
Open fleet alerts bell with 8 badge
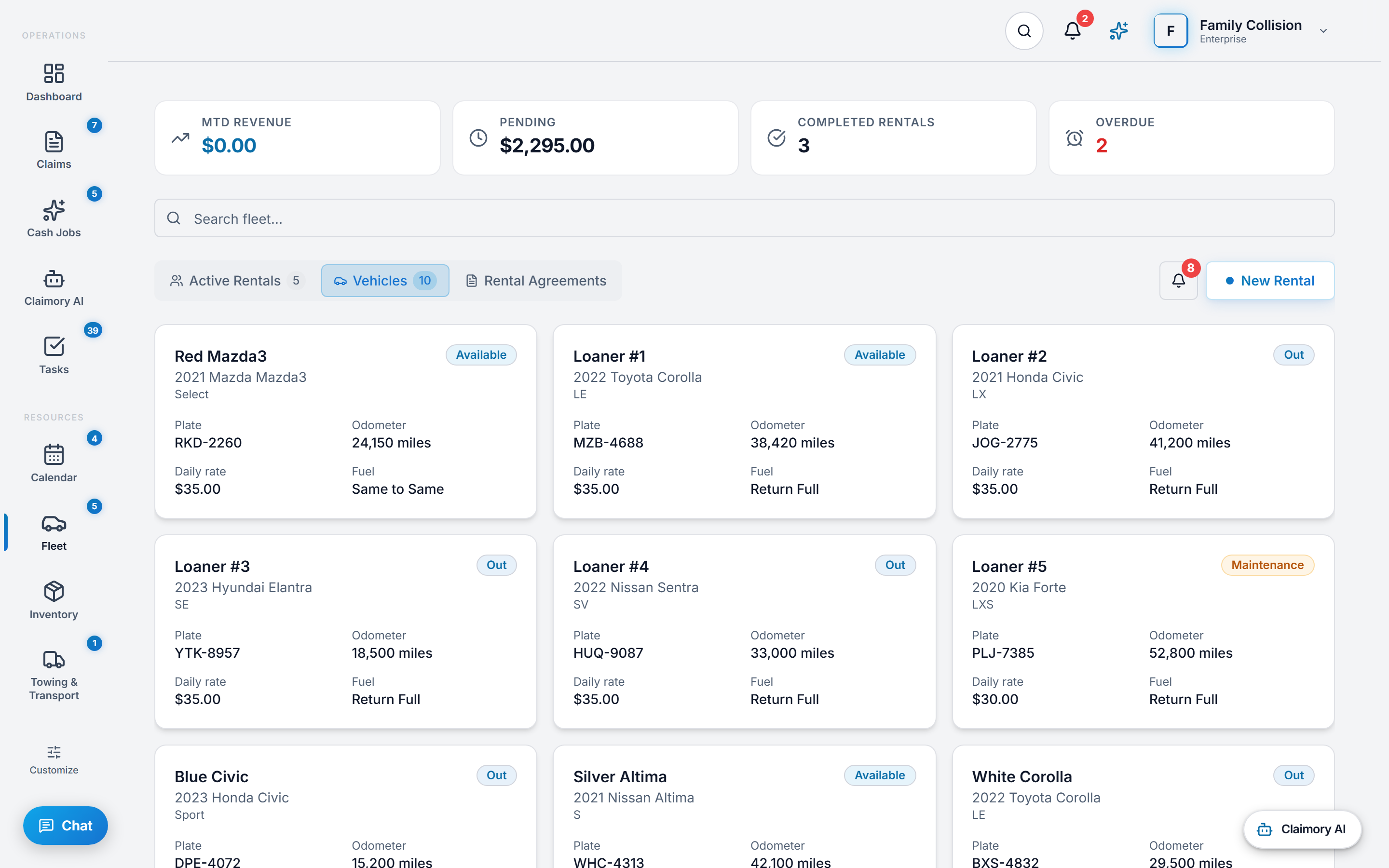click(x=1178, y=280)
